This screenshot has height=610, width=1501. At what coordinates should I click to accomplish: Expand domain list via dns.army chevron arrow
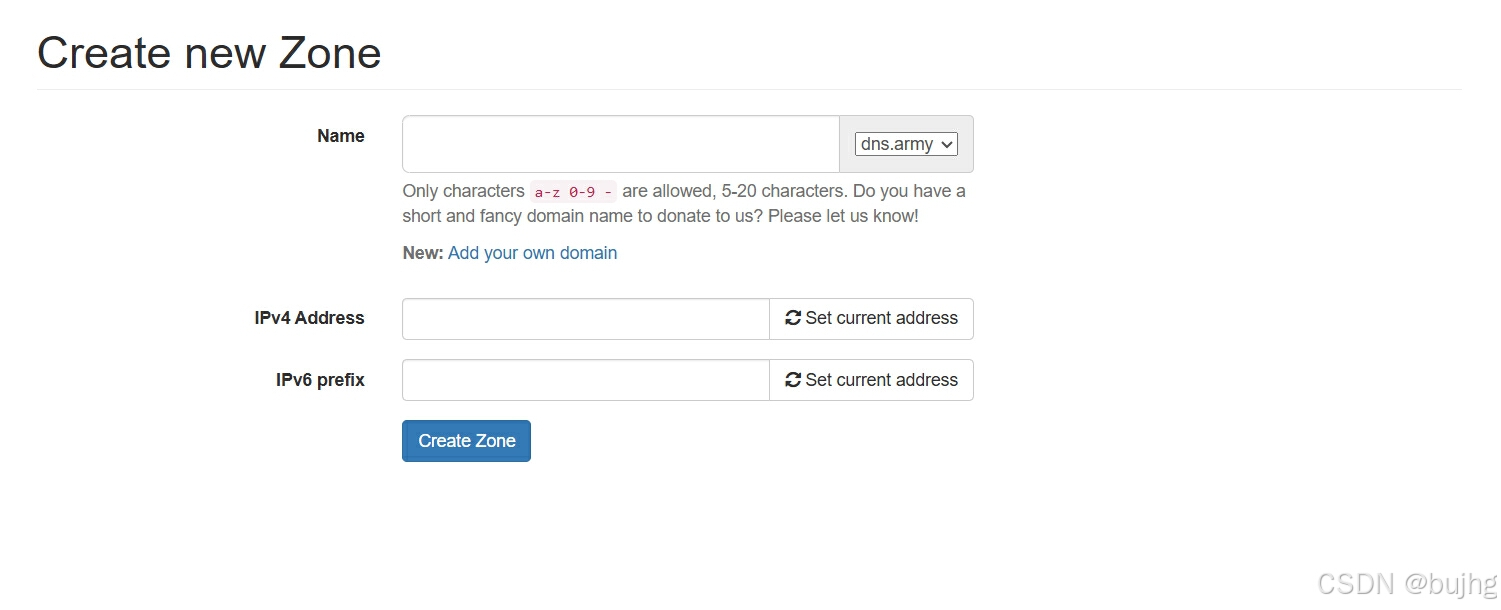point(947,144)
